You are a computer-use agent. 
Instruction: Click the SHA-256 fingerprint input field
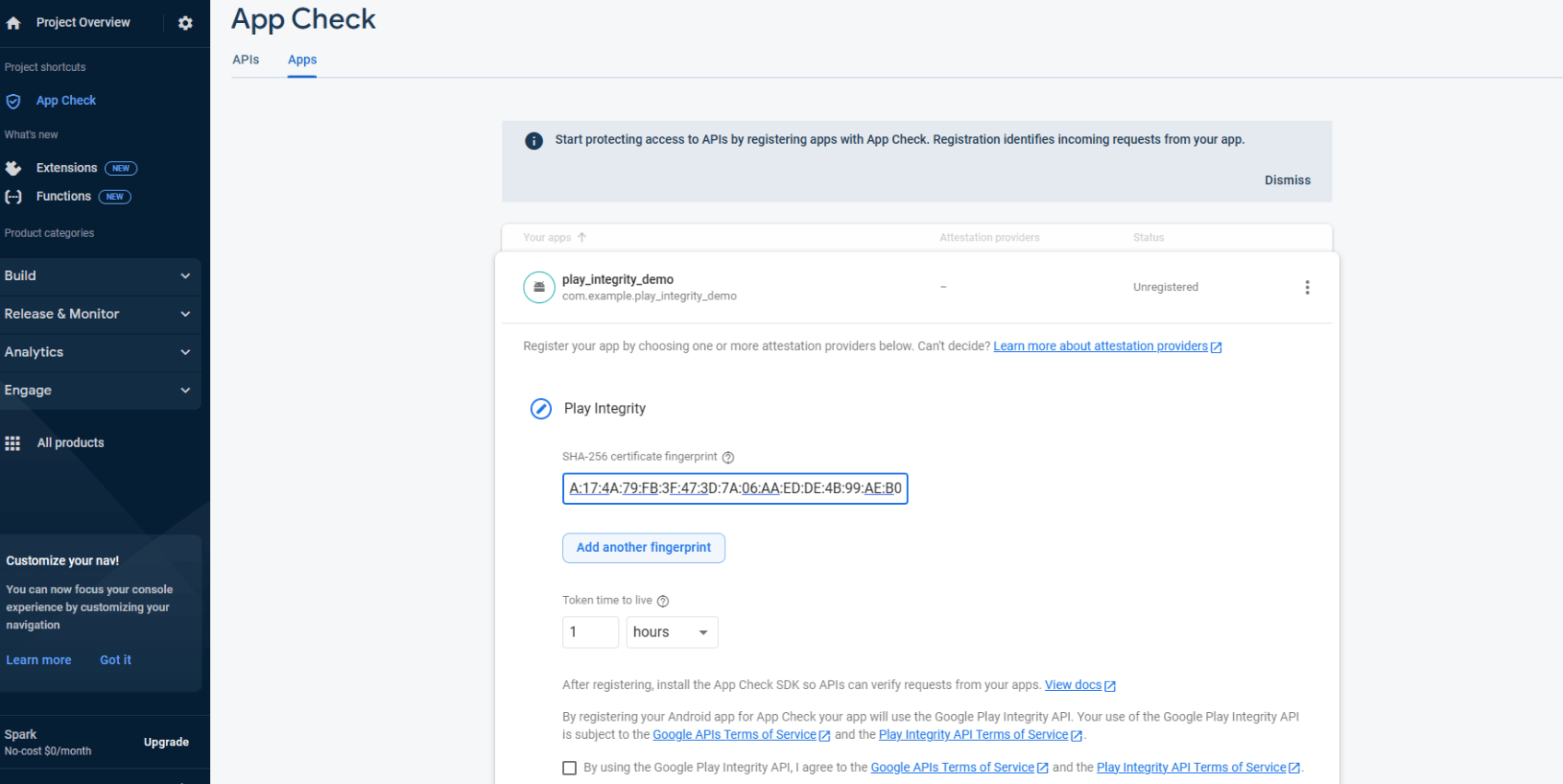(734, 488)
